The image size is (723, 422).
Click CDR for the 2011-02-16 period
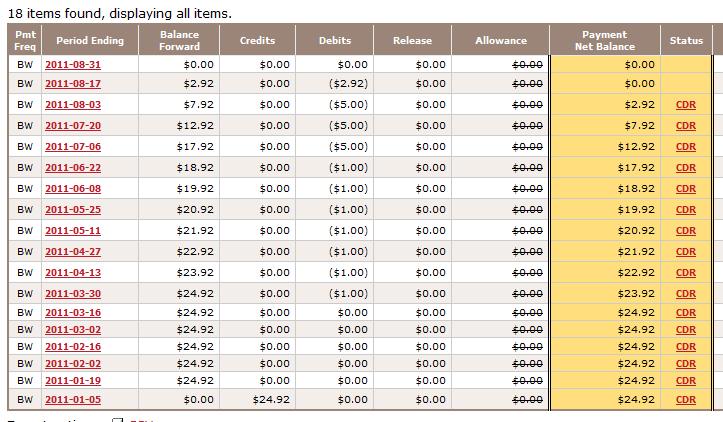(x=685, y=346)
